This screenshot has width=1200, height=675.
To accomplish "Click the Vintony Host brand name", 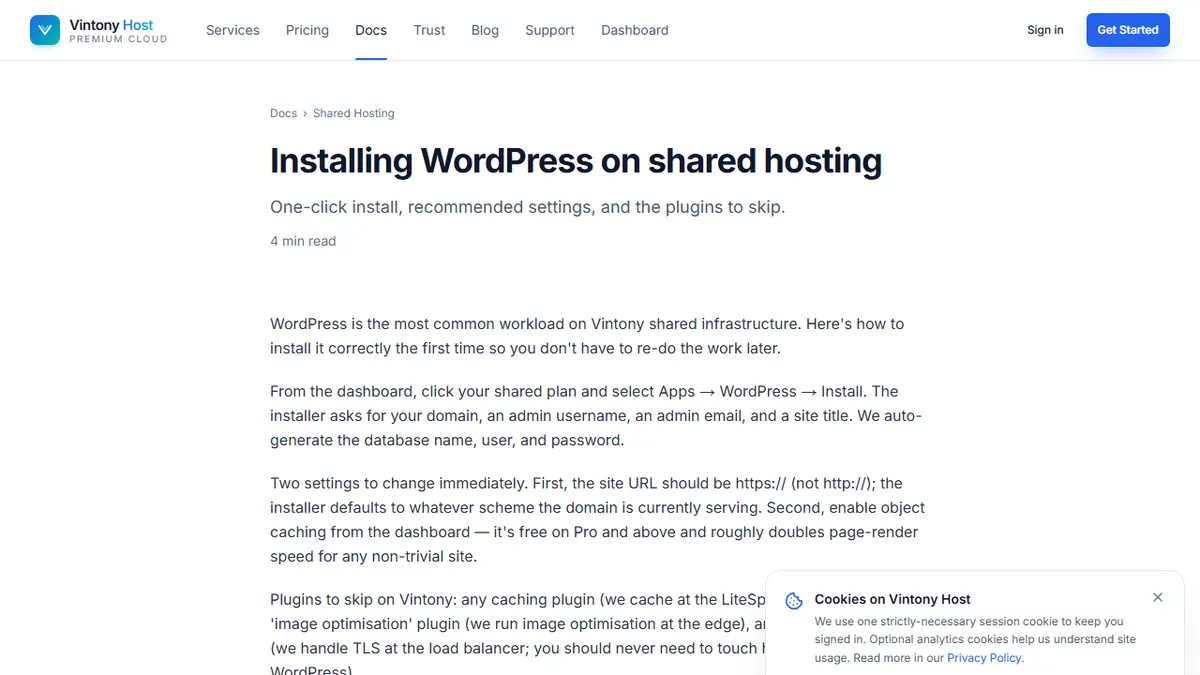I will [111, 24].
